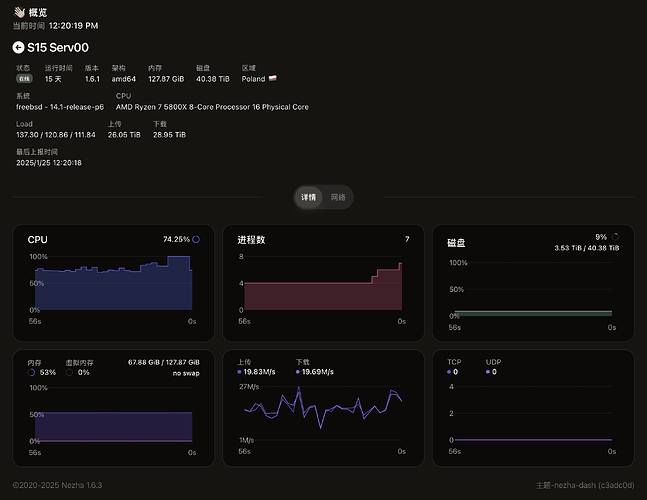Click the disk usage chart bar
The image size is (647, 500).
tap(533, 314)
